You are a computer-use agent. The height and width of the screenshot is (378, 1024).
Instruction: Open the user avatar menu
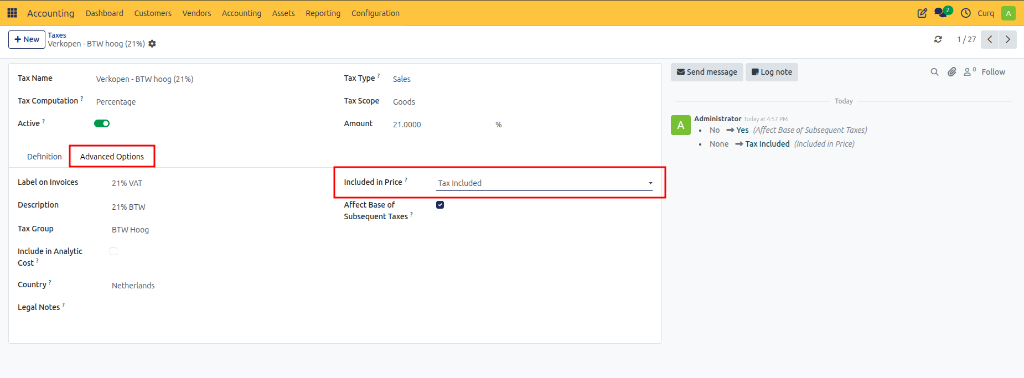(x=1008, y=13)
